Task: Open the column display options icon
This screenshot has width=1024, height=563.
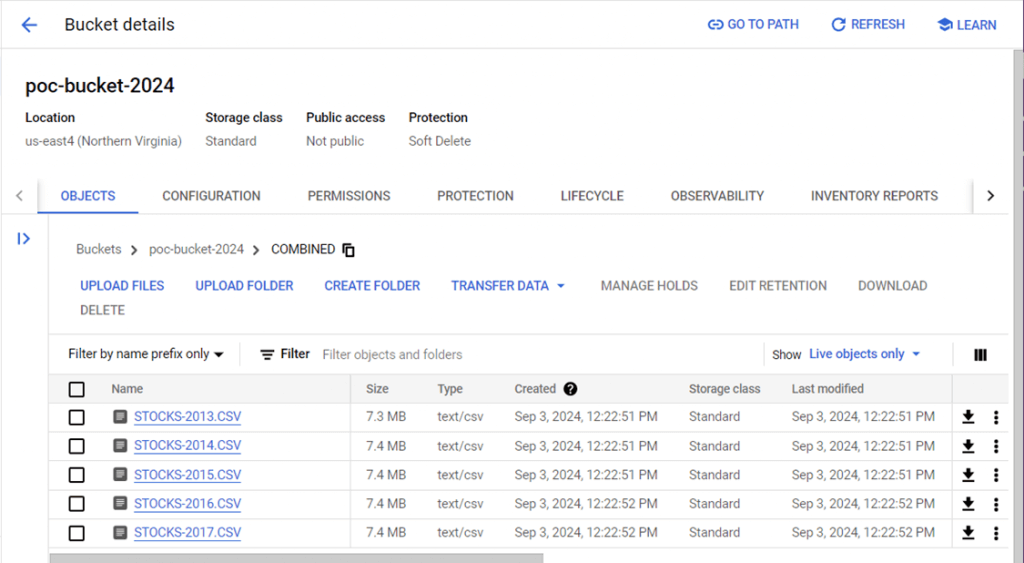Action: coord(980,355)
